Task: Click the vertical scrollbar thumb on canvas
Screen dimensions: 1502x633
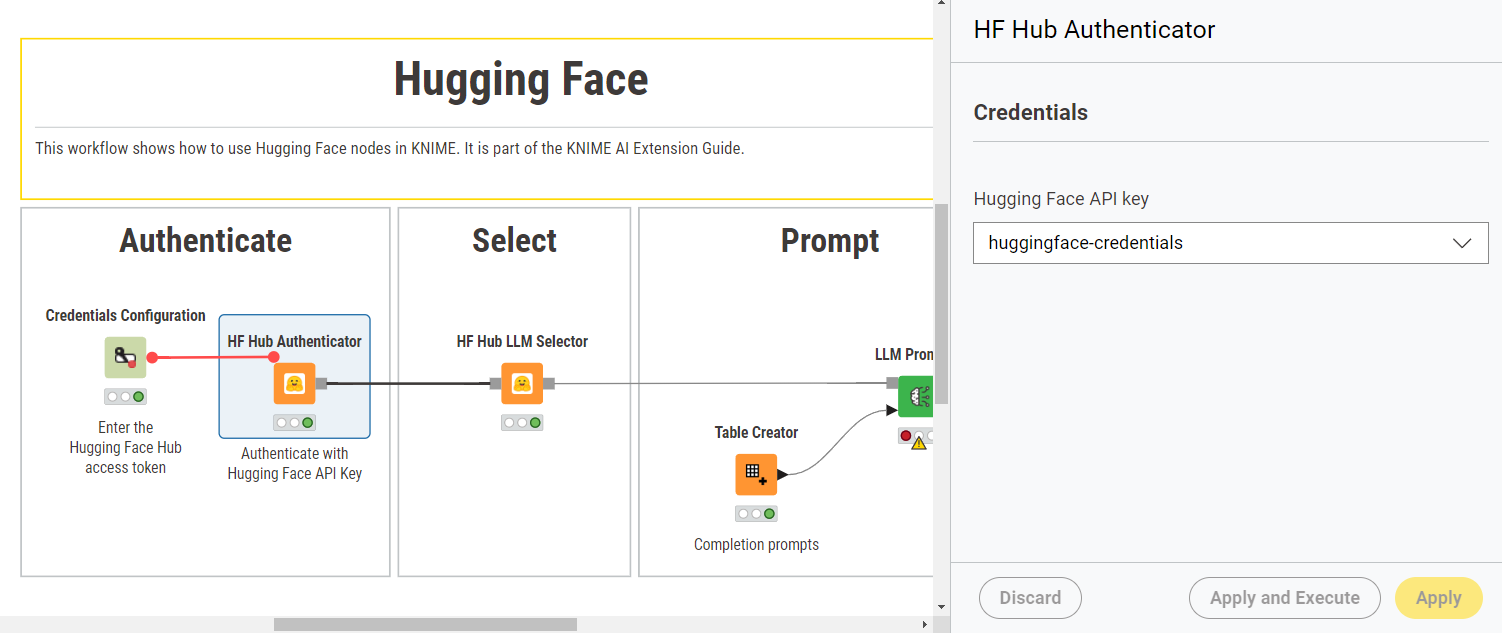Action: (941, 304)
